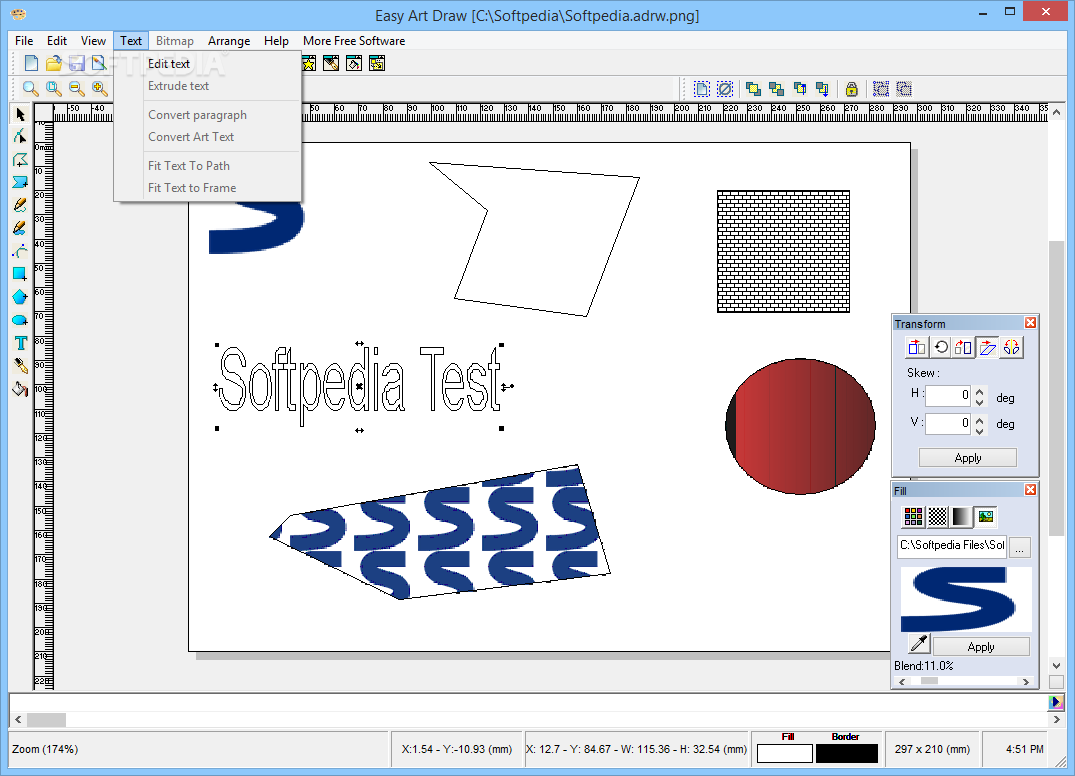
Task: Open the pen panel window icon
Action: click(x=331, y=64)
